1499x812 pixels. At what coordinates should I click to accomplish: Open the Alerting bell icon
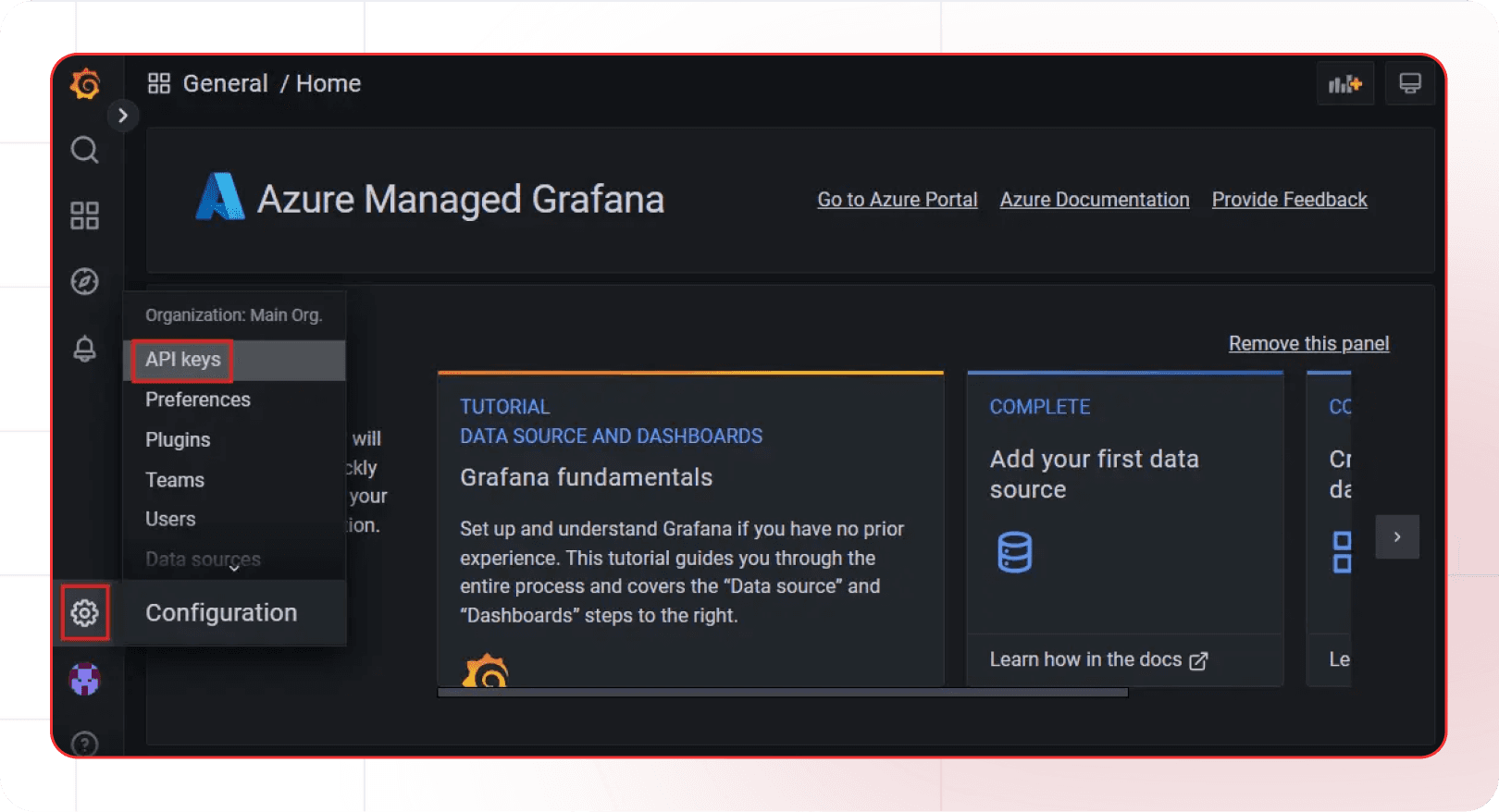pos(85,349)
